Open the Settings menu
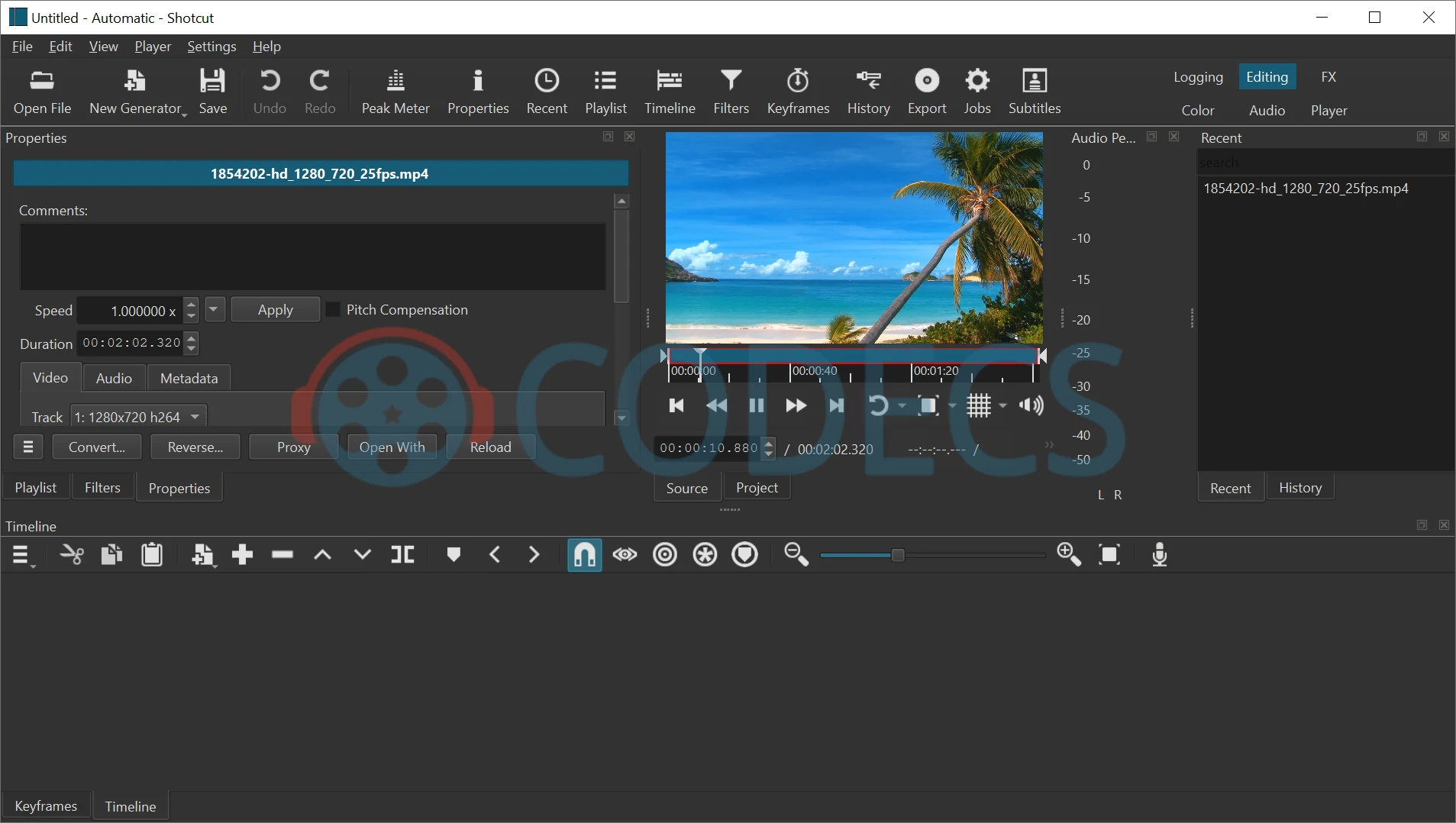Image resolution: width=1456 pixels, height=823 pixels. pos(212,47)
